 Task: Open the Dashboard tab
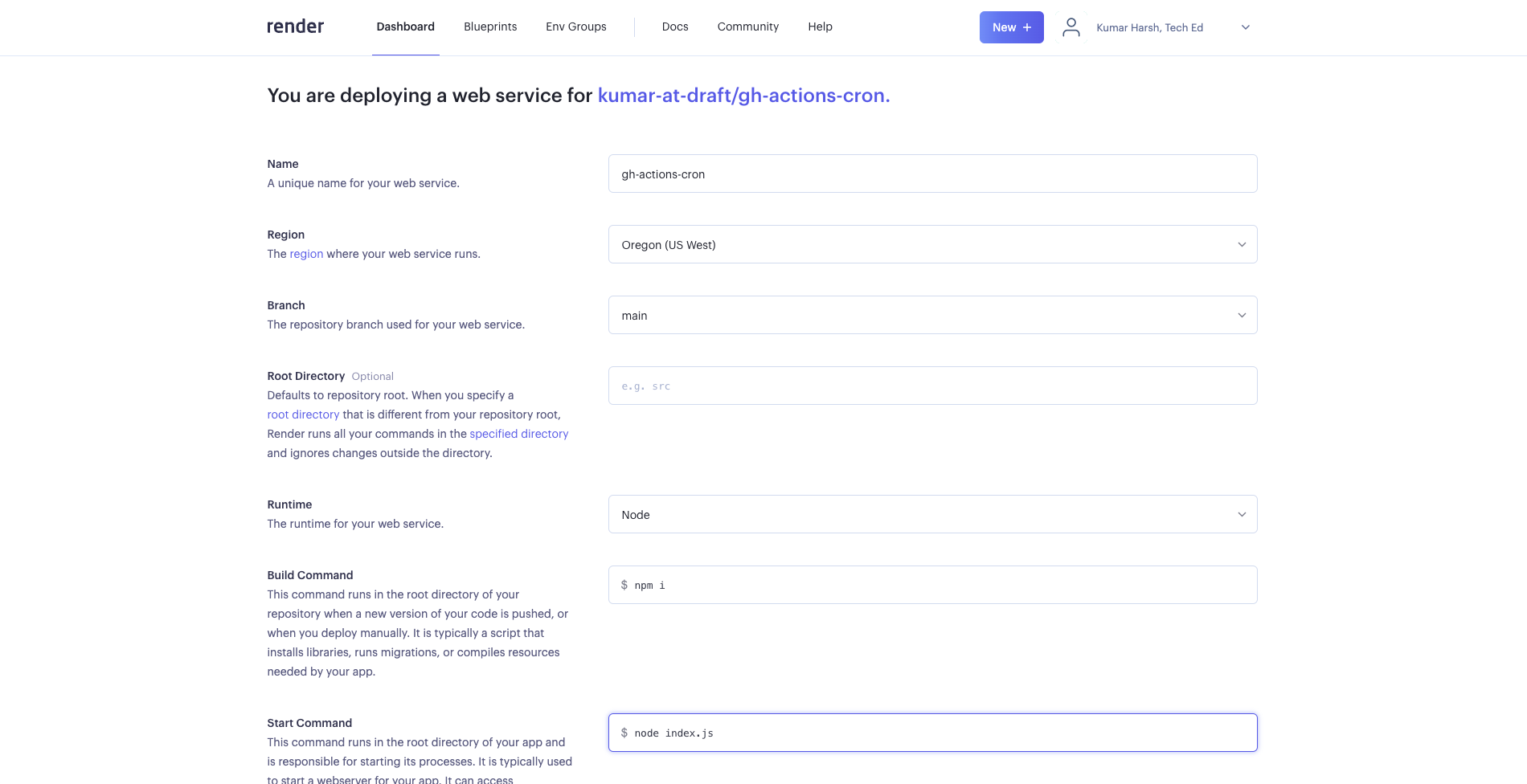(x=405, y=27)
